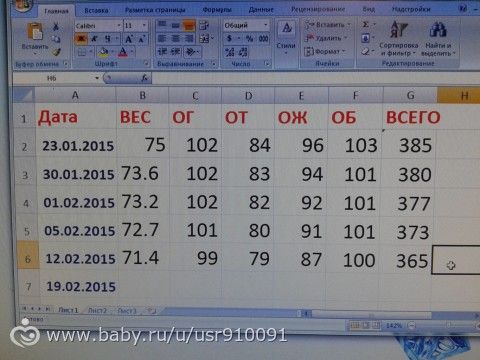
Task: Click the Удалить cells button
Action: (x=326, y=38)
